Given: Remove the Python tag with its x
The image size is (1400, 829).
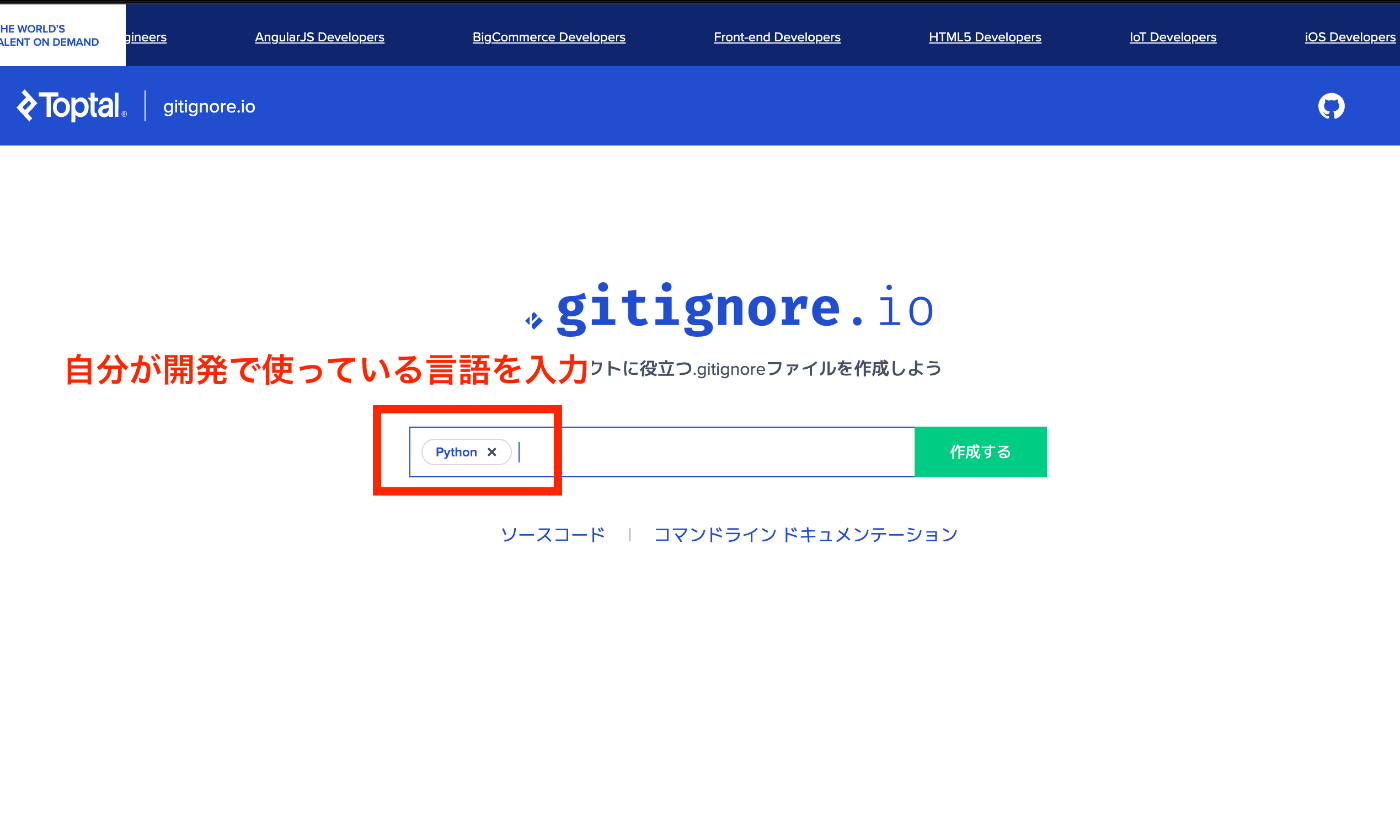Looking at the screenshot, I should click(x=492, y=452).
